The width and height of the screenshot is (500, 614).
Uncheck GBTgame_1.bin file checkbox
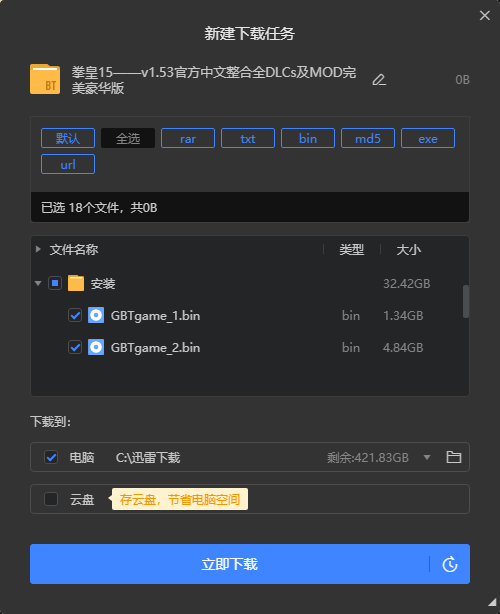point(75,315)
